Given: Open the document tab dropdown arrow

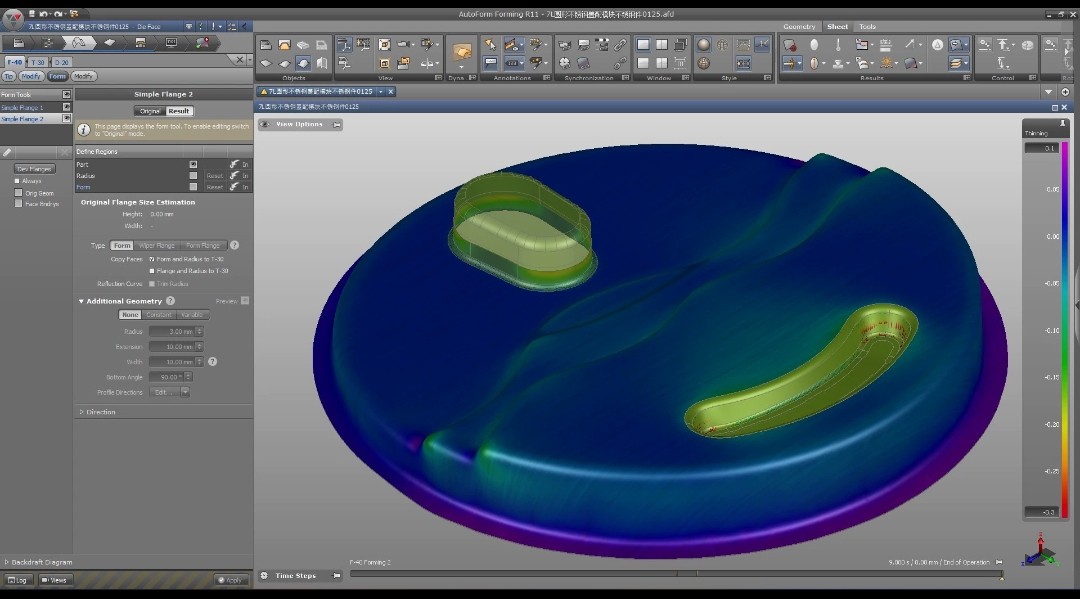Looking at the screenshot, I should [380, 92].
